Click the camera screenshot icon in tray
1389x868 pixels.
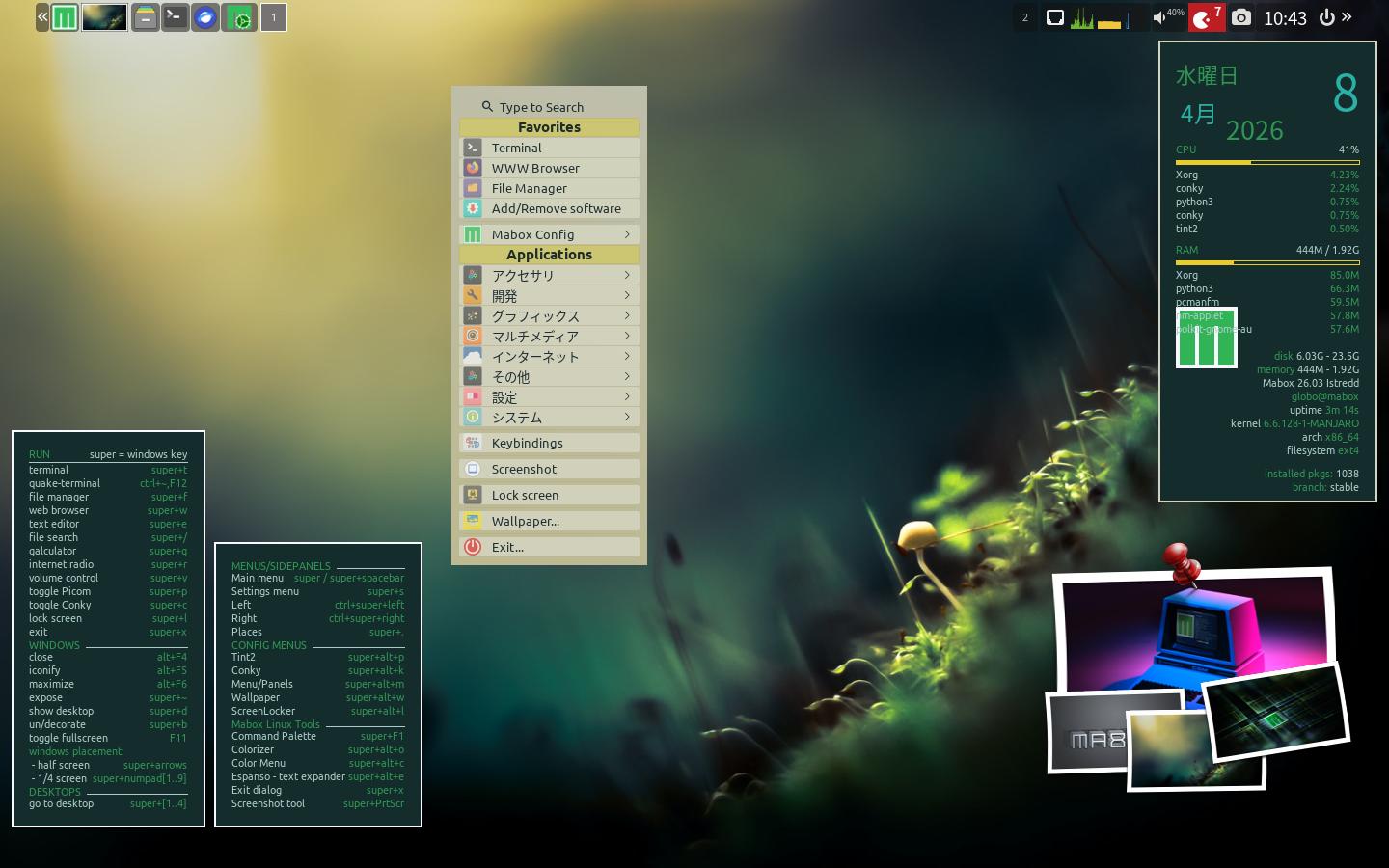point(1241,17)
